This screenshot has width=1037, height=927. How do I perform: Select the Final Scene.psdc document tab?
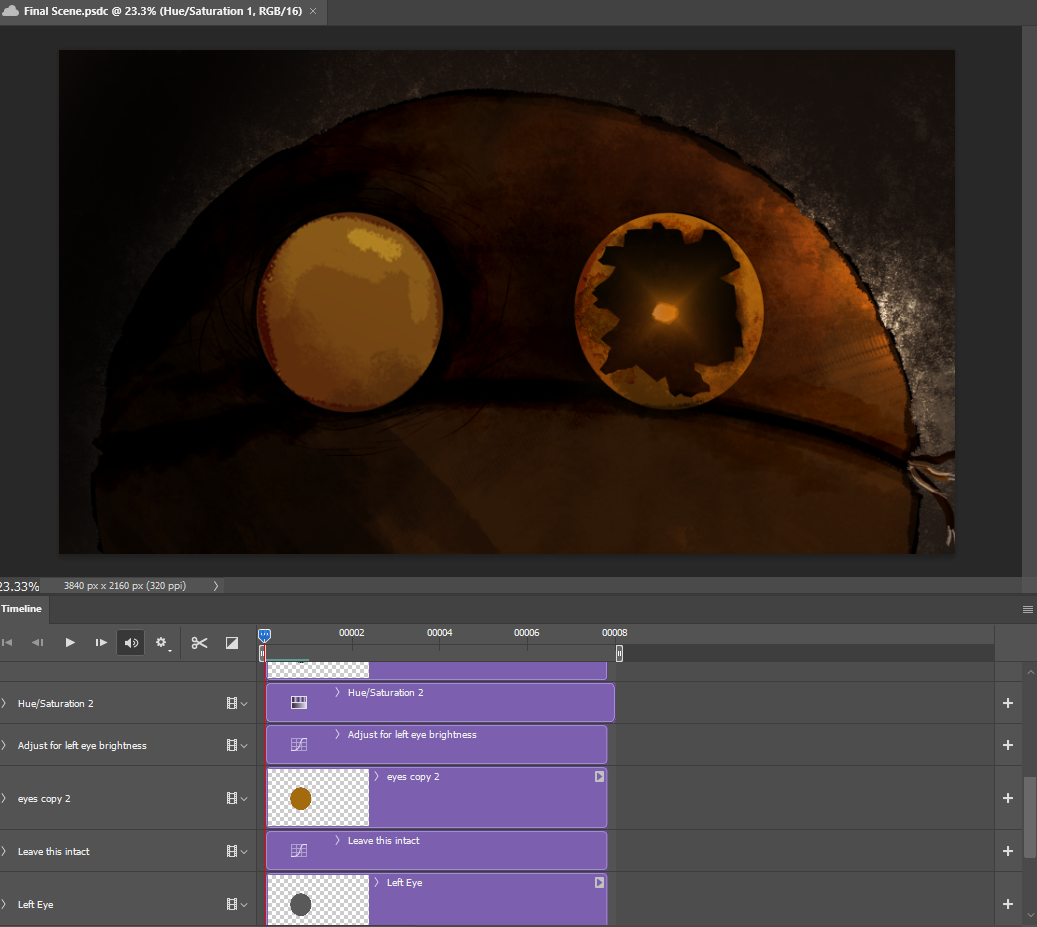163,11
